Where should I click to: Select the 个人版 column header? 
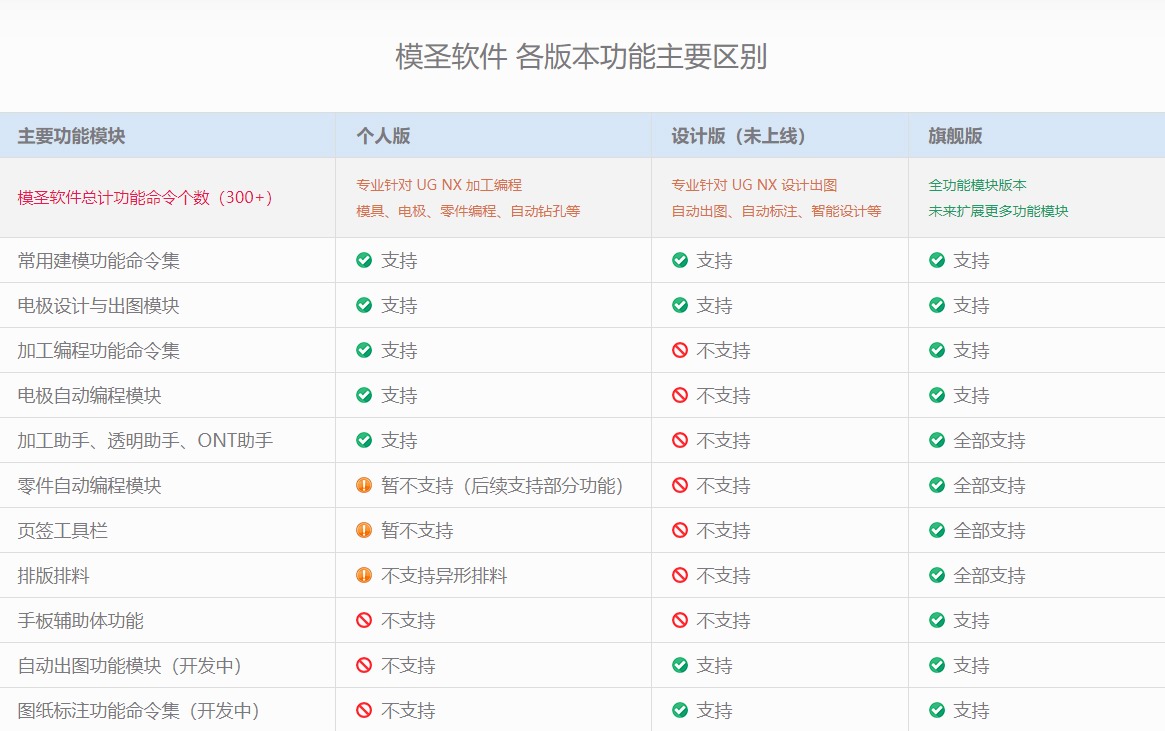pyautogui.click(x=383, y=136)
